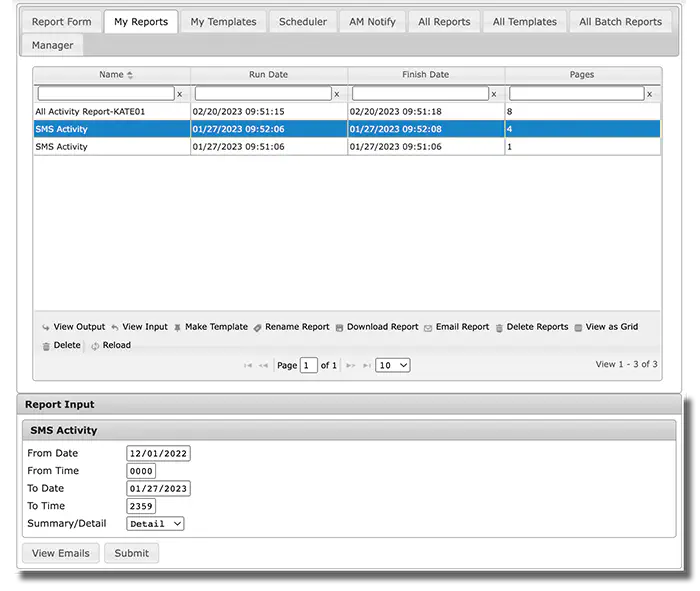
Task: Sort by Finish Date column header
Action: tap(425, 75)
